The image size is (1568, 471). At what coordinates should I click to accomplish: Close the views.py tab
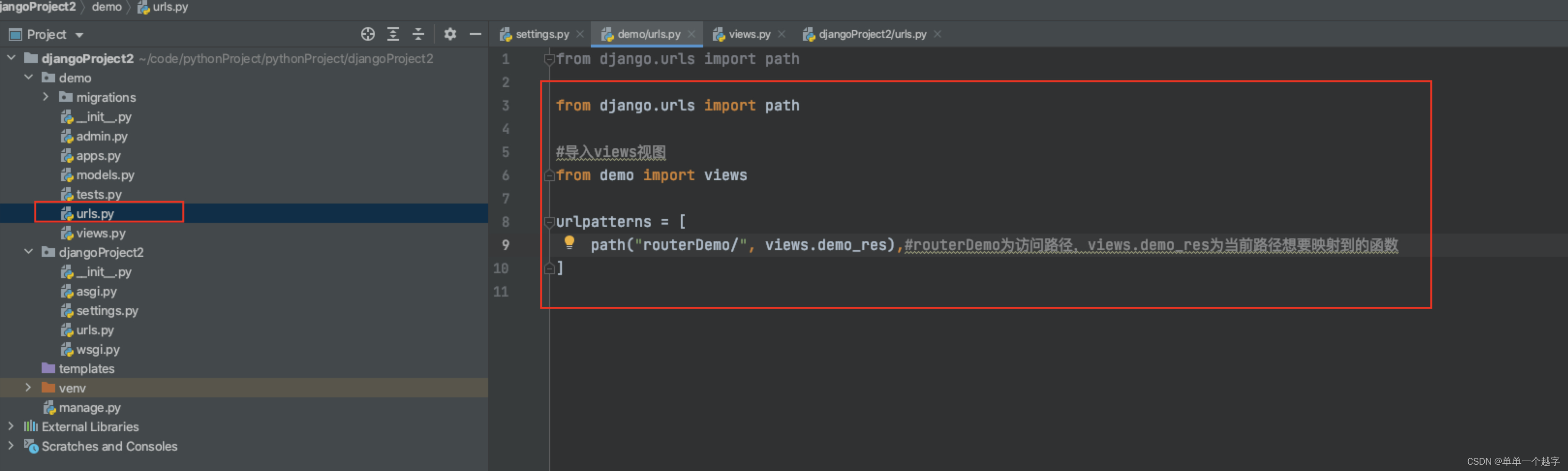[782, 34]
